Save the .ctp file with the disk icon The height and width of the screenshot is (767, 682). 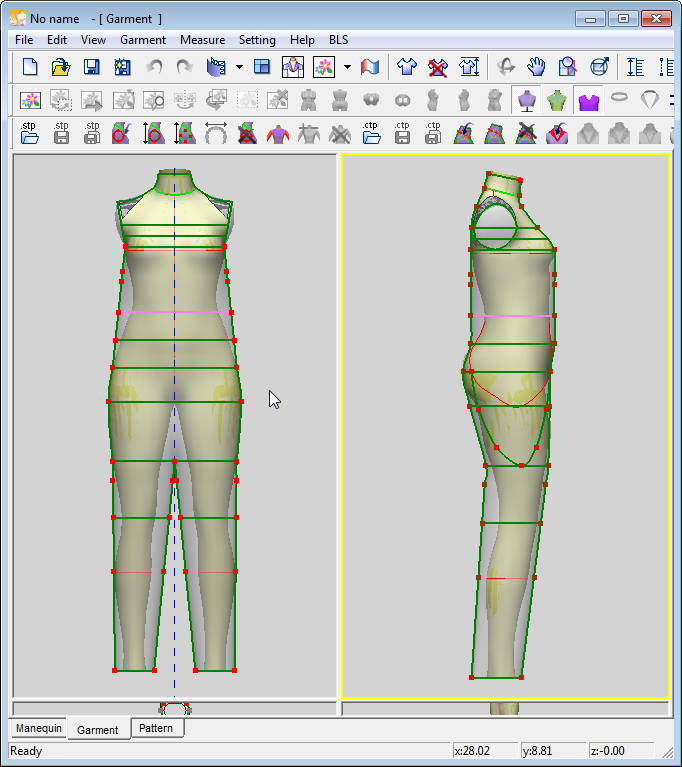coord(402,133)
